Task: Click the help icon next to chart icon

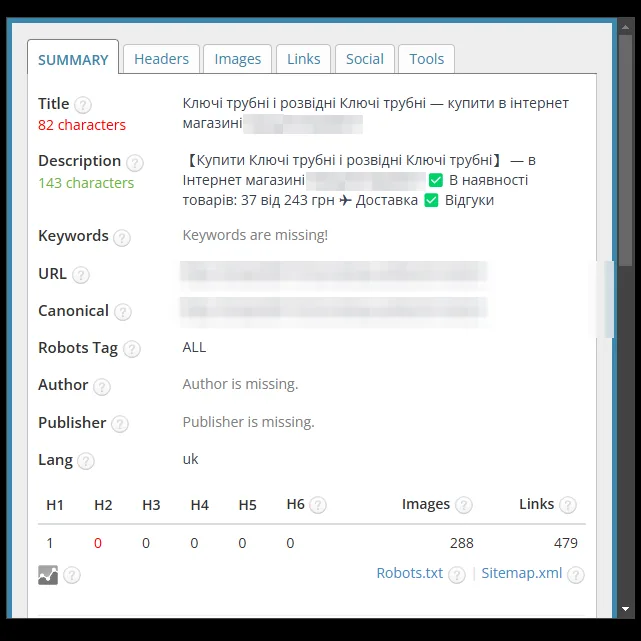Action: [72, 575]
